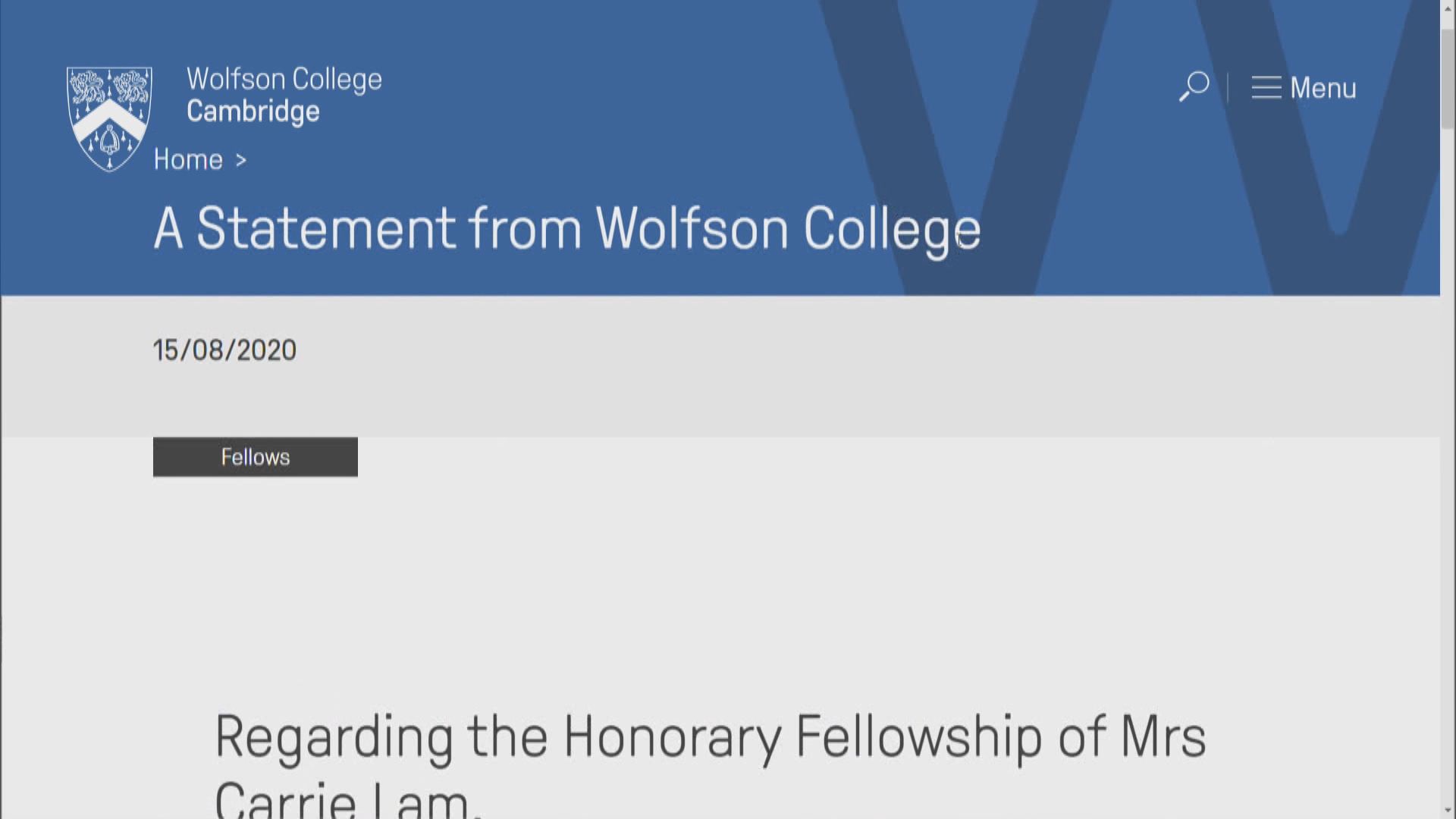Viewport: 1456px width, 819px height.
Task: Open search with the magnifier icon
Action: point(1194,86)
